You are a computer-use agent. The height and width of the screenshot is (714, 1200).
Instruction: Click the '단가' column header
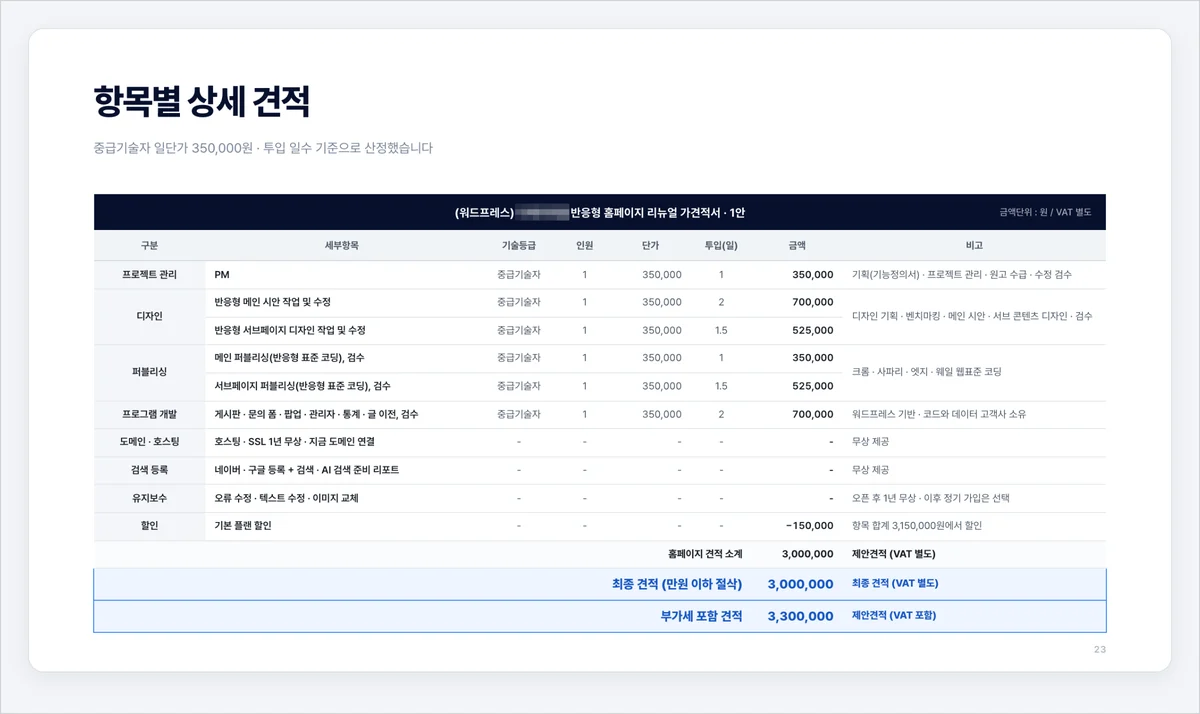coord(650,246)
